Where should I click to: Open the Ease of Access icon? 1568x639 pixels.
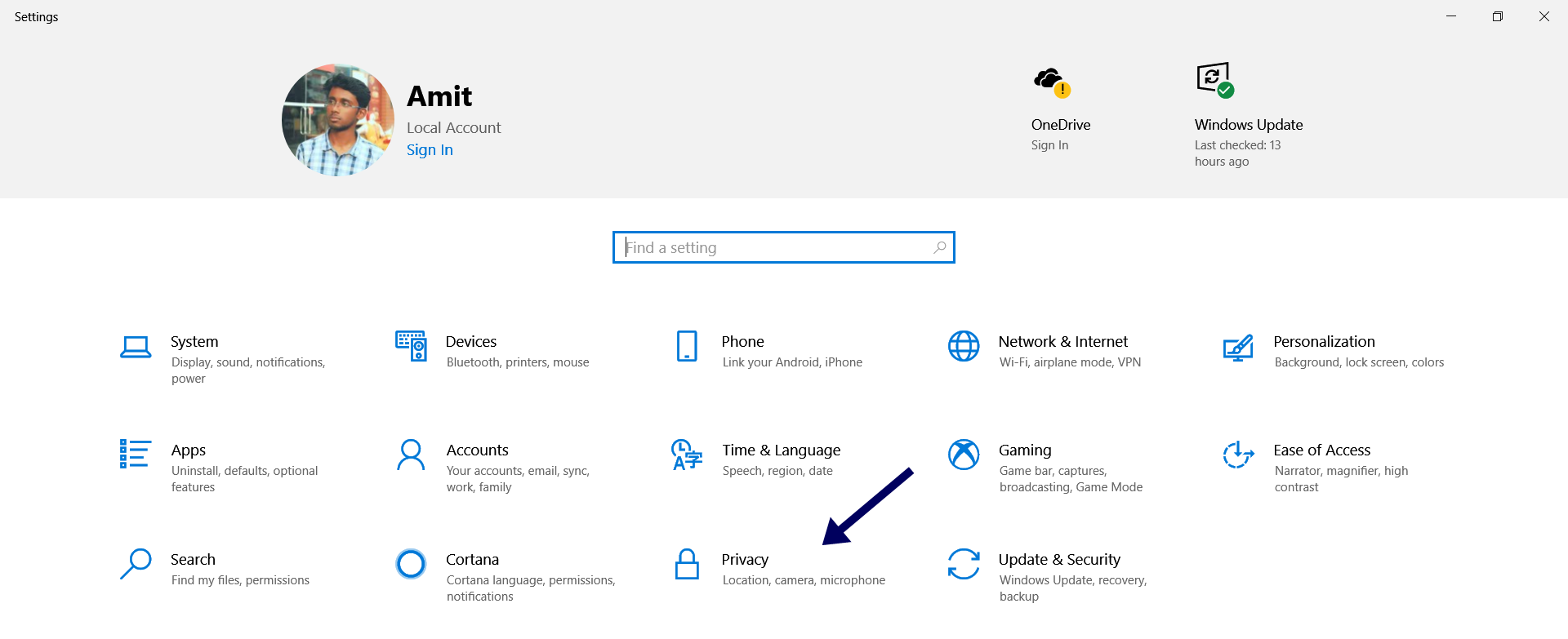(1238, 455)
